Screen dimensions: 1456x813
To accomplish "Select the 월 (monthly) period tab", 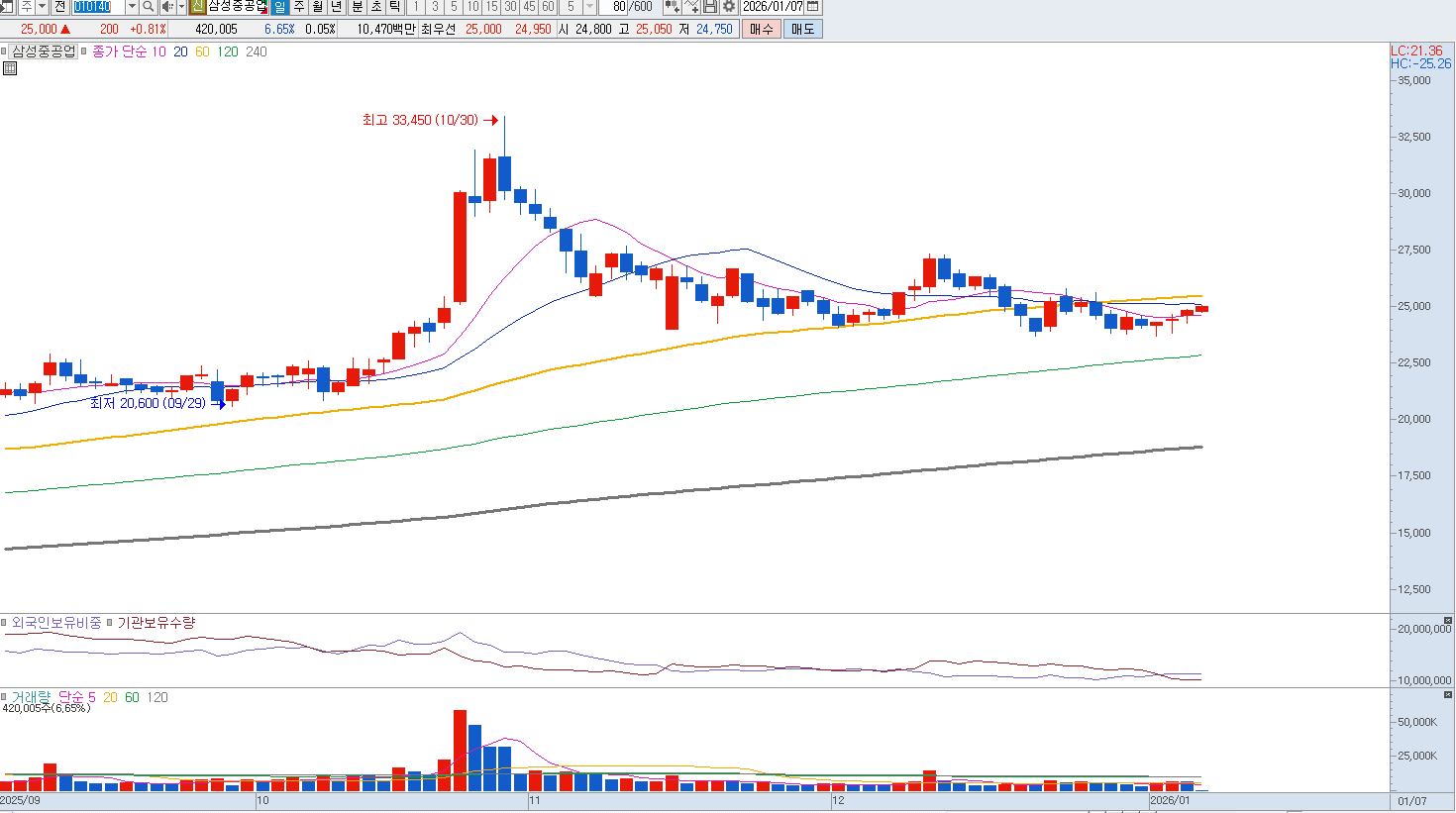I will (x=317, y=7).
